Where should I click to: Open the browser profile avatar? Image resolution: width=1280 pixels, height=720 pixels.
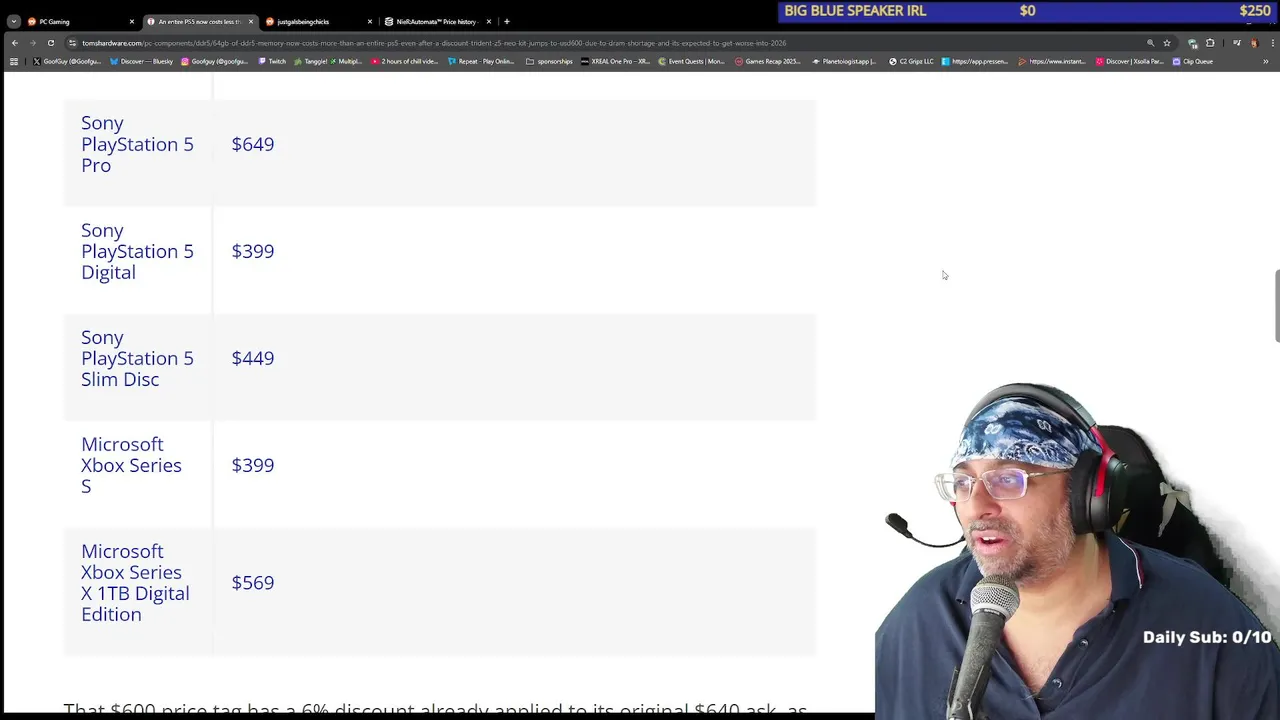pos(1253,43)
